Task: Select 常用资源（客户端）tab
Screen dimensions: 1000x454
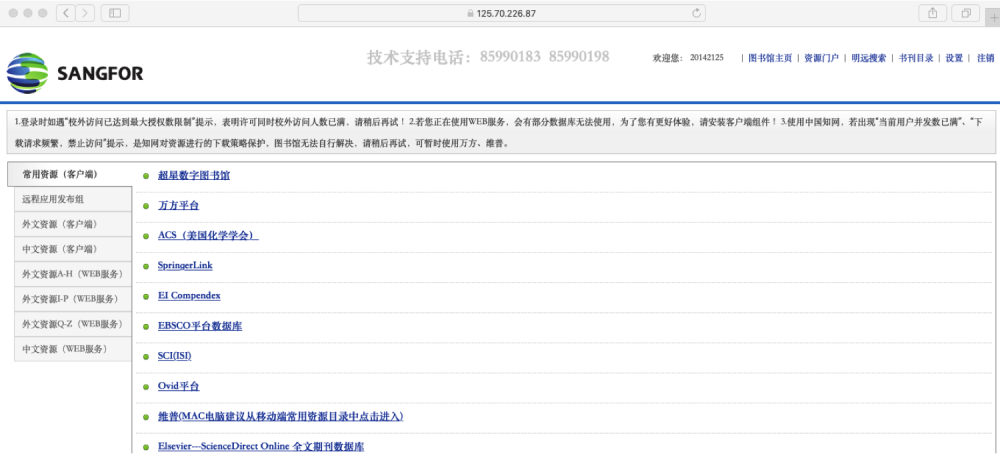Action: coord(70,174)
